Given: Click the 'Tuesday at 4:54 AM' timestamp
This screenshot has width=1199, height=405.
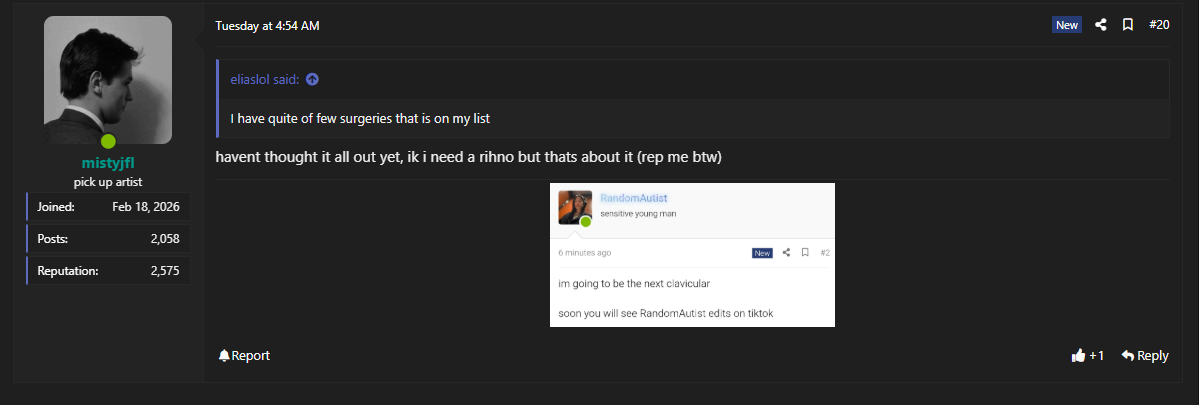Looking at the screenshot, I should [267, 26].
